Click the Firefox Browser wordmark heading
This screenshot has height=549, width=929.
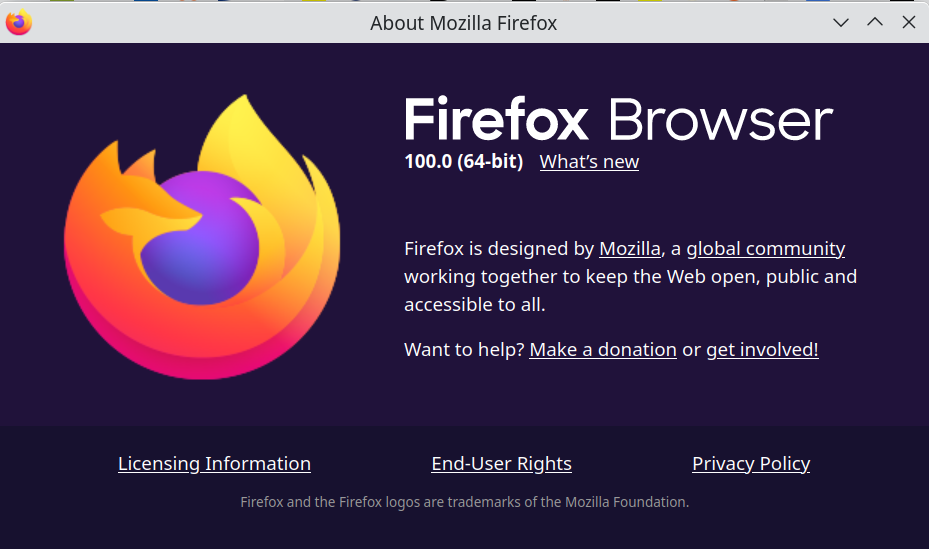(619, 119)
